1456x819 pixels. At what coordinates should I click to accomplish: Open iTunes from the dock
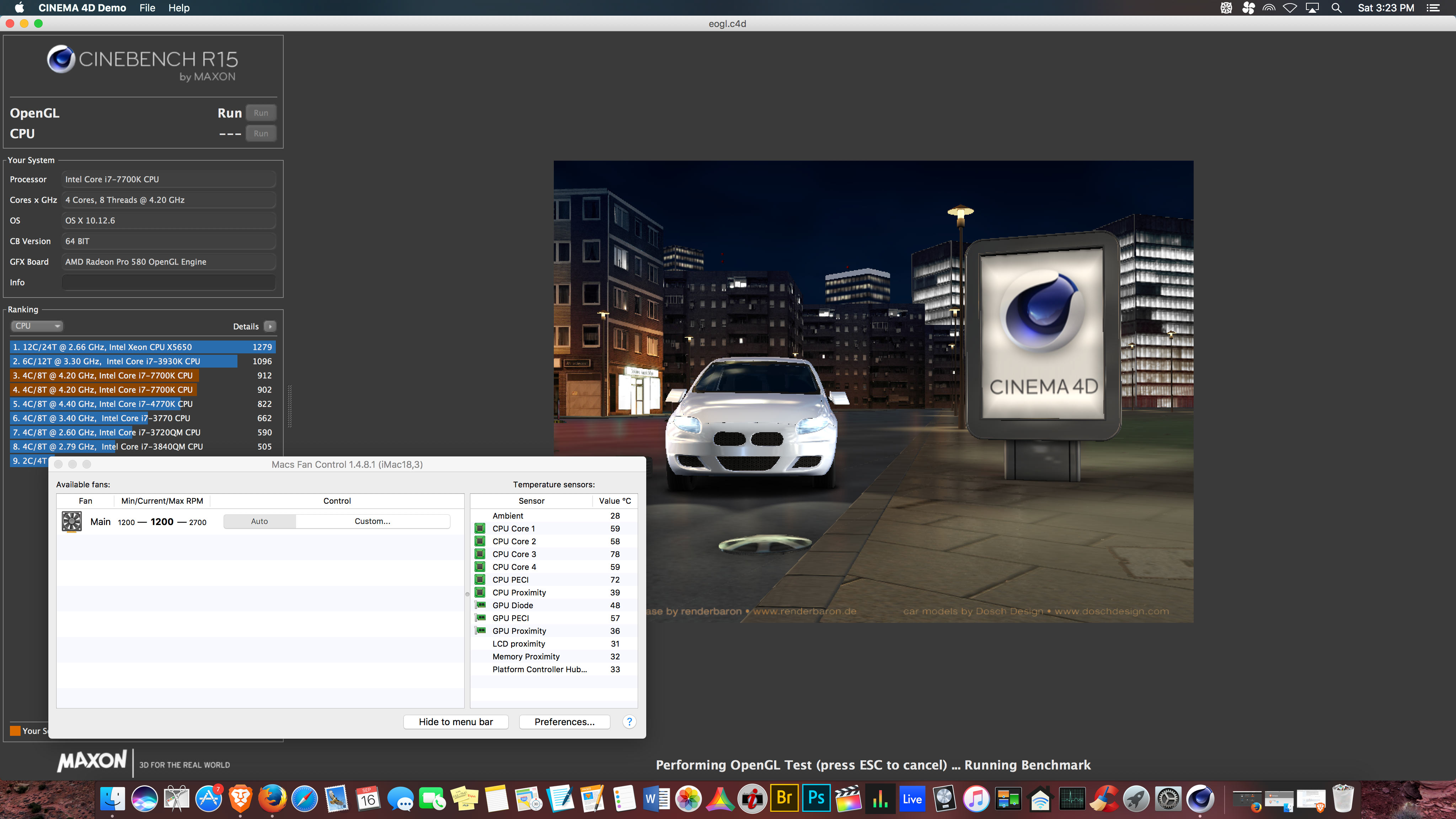(x=976, y=799)
